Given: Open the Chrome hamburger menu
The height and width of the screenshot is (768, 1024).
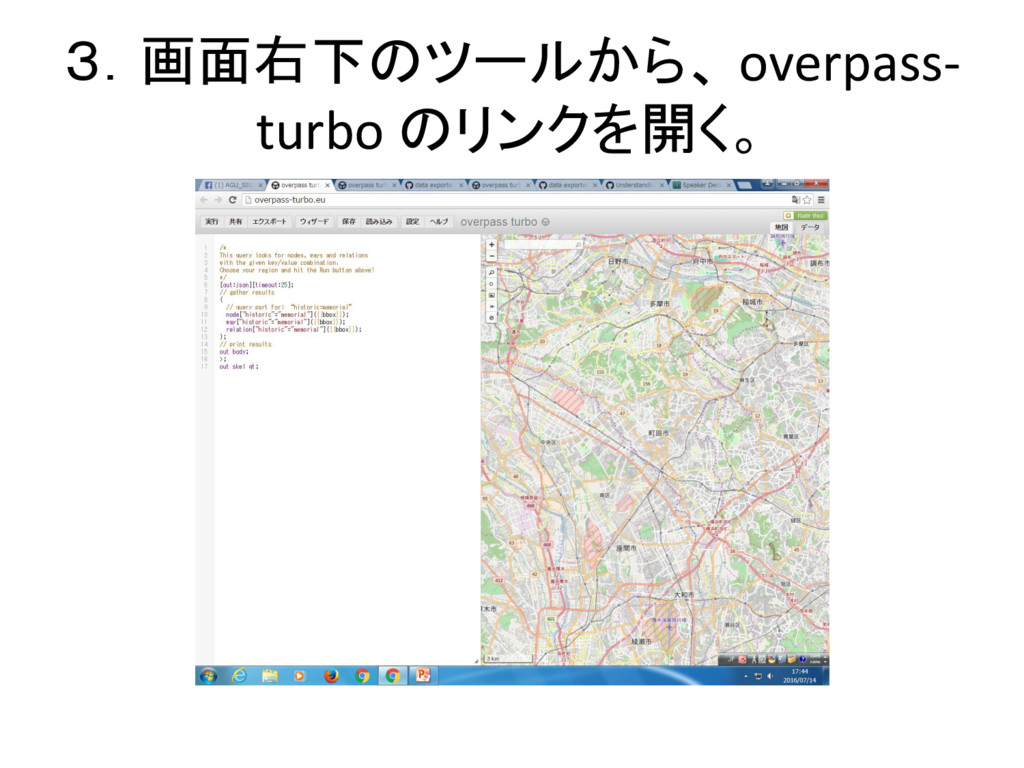Looking at the screenshot, I should click(821, 200).
